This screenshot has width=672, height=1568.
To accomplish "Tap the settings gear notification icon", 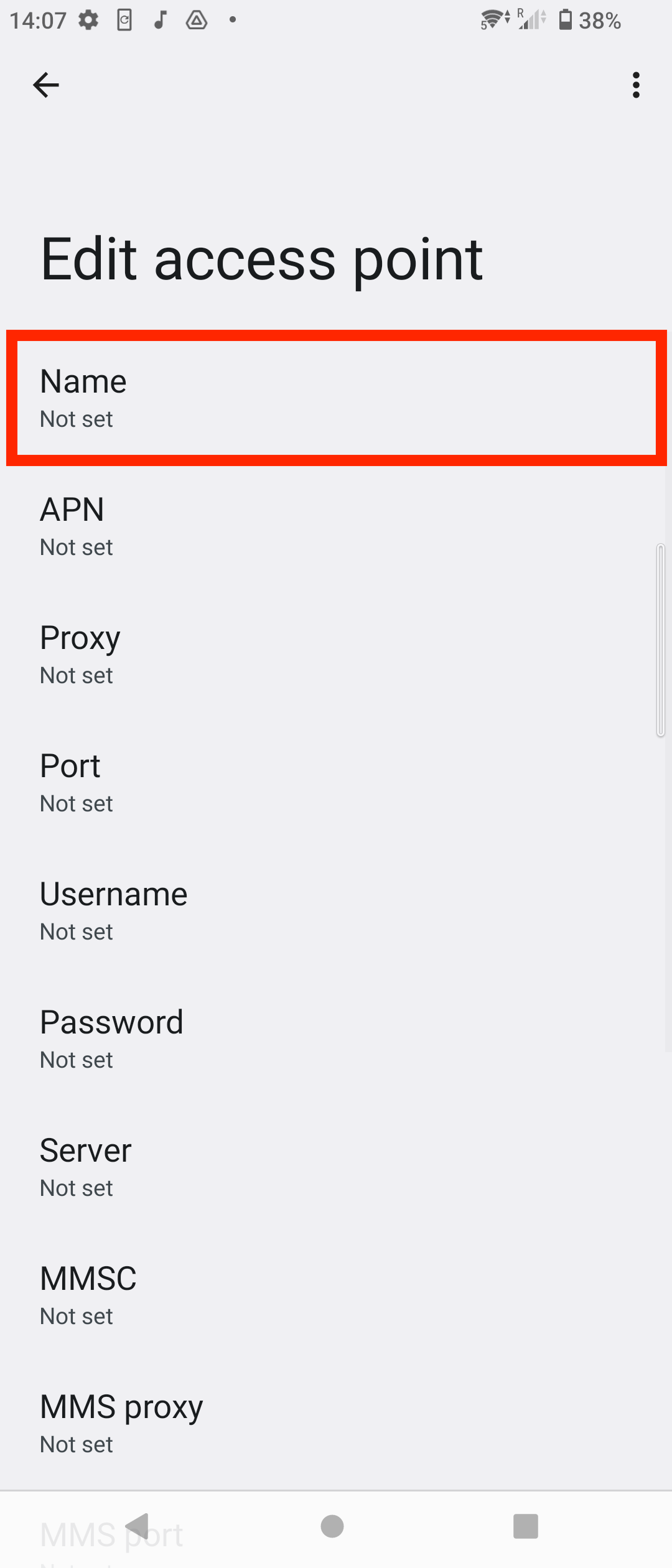I will (x=87, y=20).
